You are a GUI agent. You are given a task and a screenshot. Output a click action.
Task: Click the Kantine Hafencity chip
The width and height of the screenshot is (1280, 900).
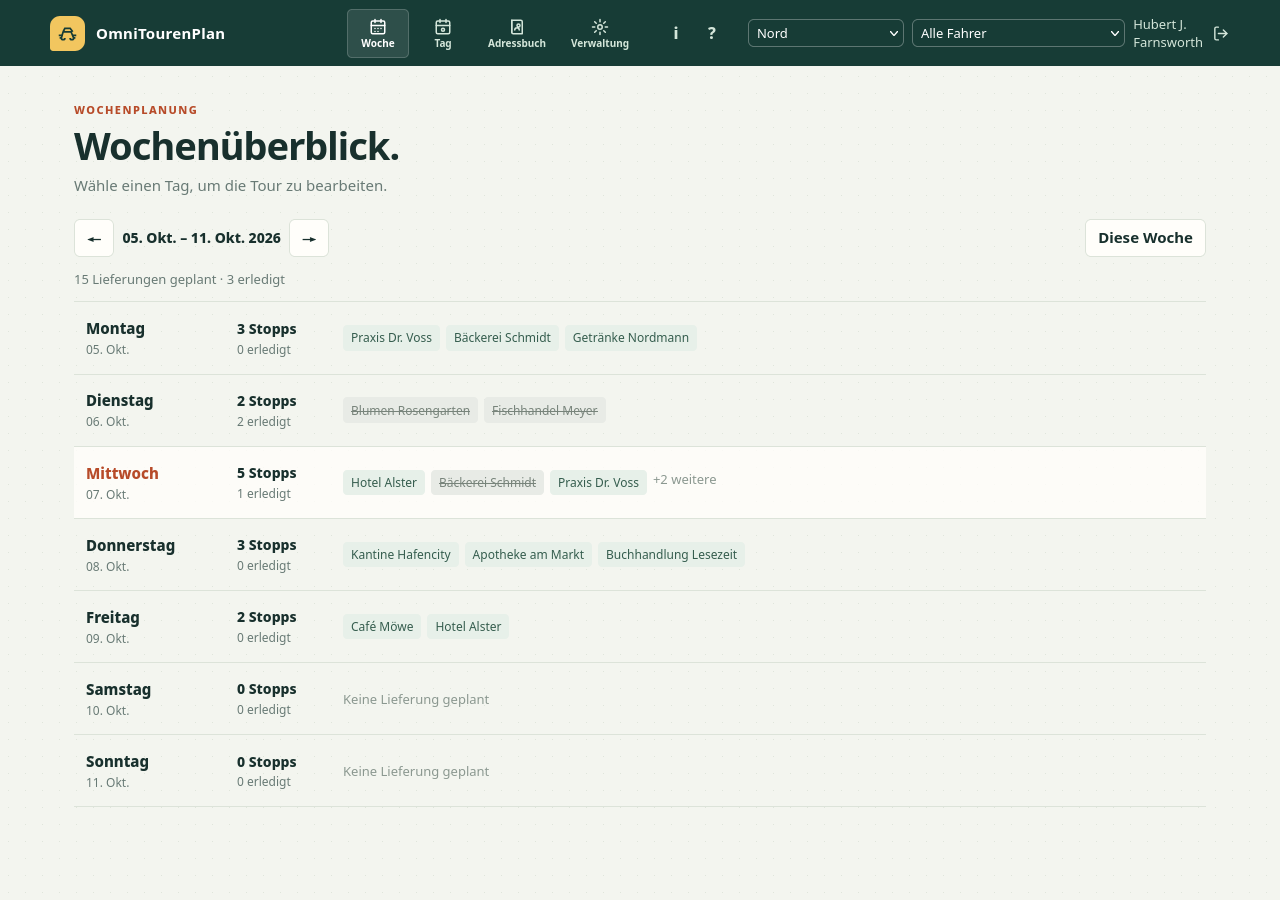(x=401, y=554)
